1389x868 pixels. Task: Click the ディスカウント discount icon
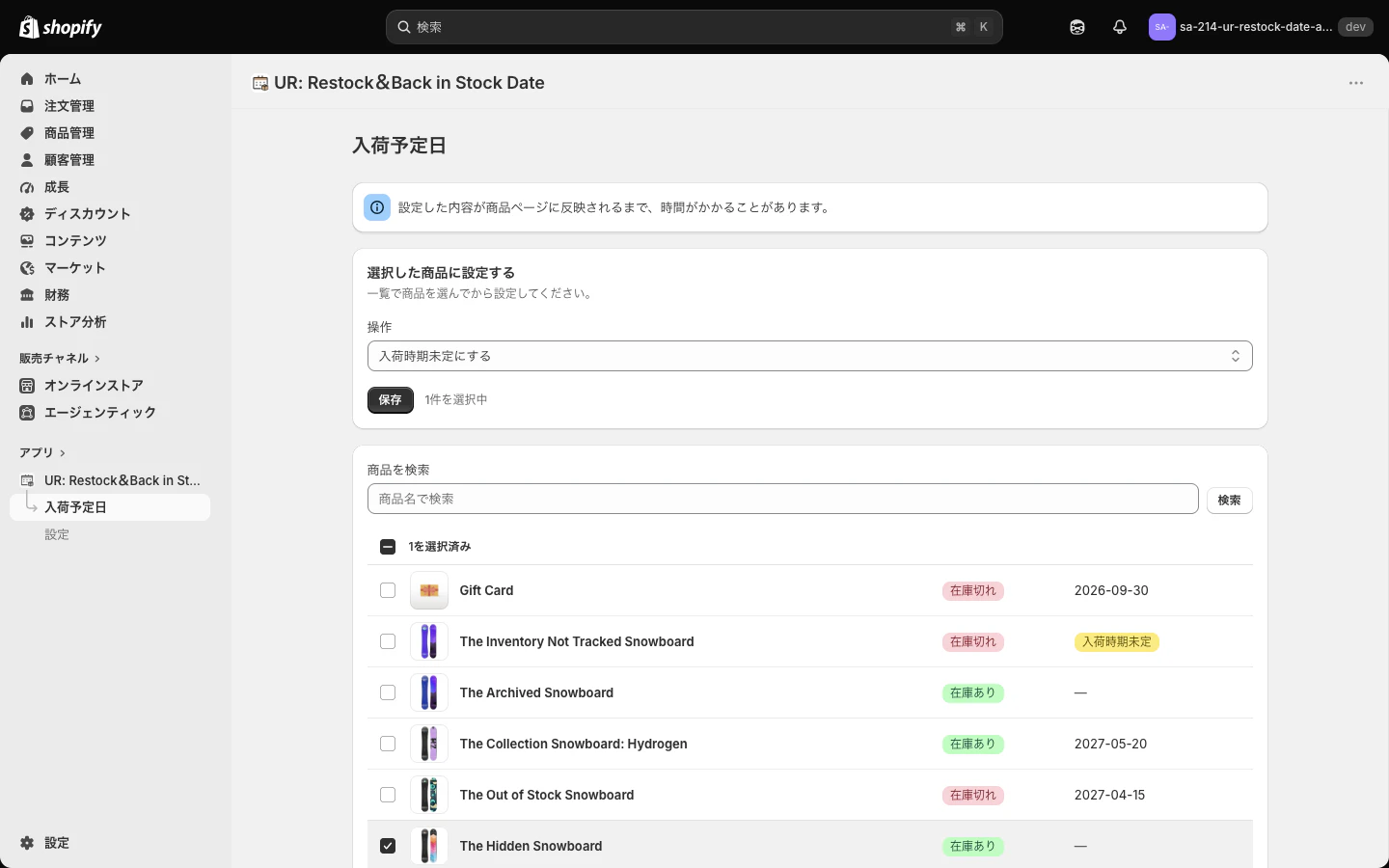(27, 214)
